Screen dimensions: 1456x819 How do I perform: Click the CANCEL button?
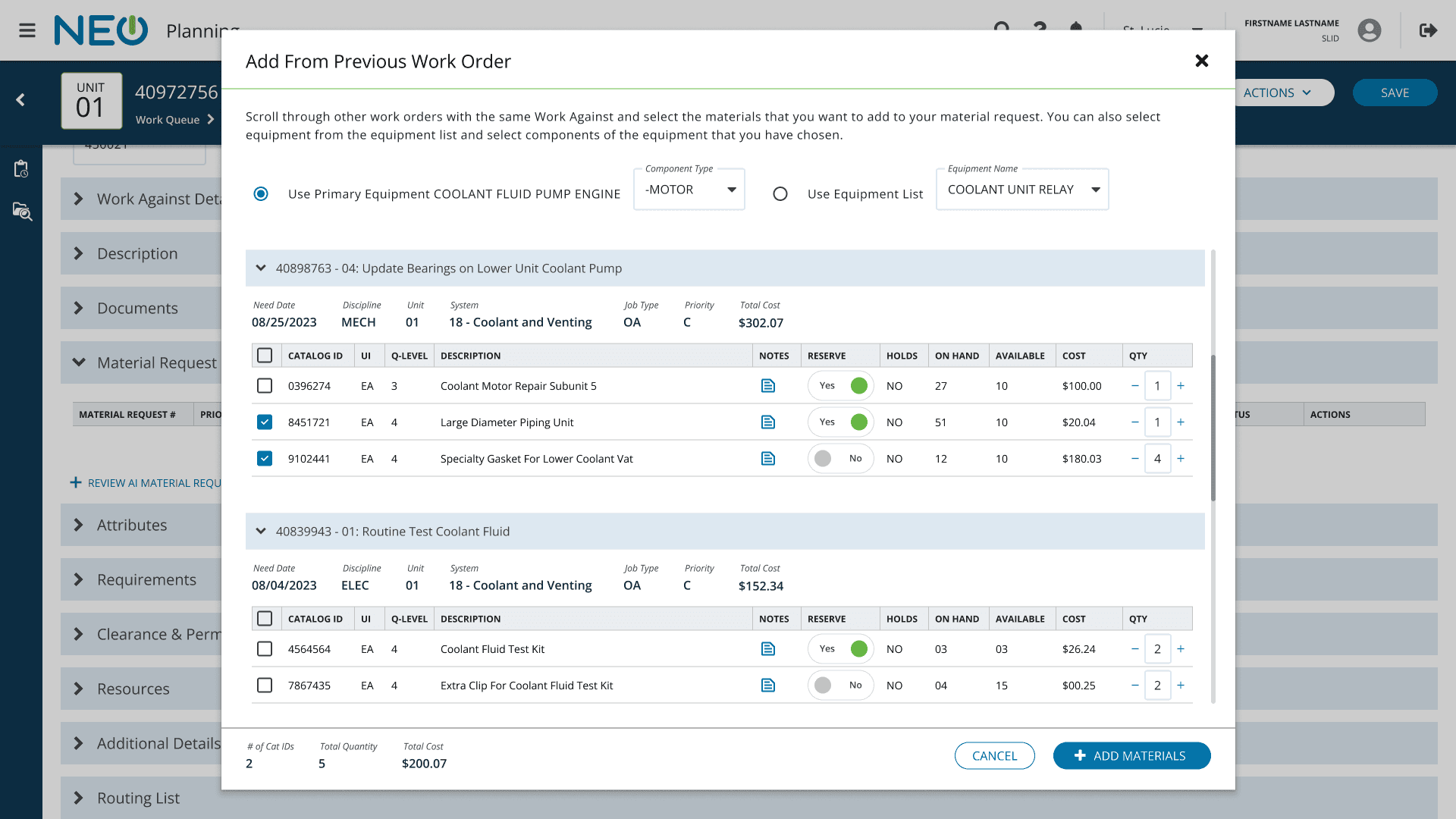[x=994, y=756]
